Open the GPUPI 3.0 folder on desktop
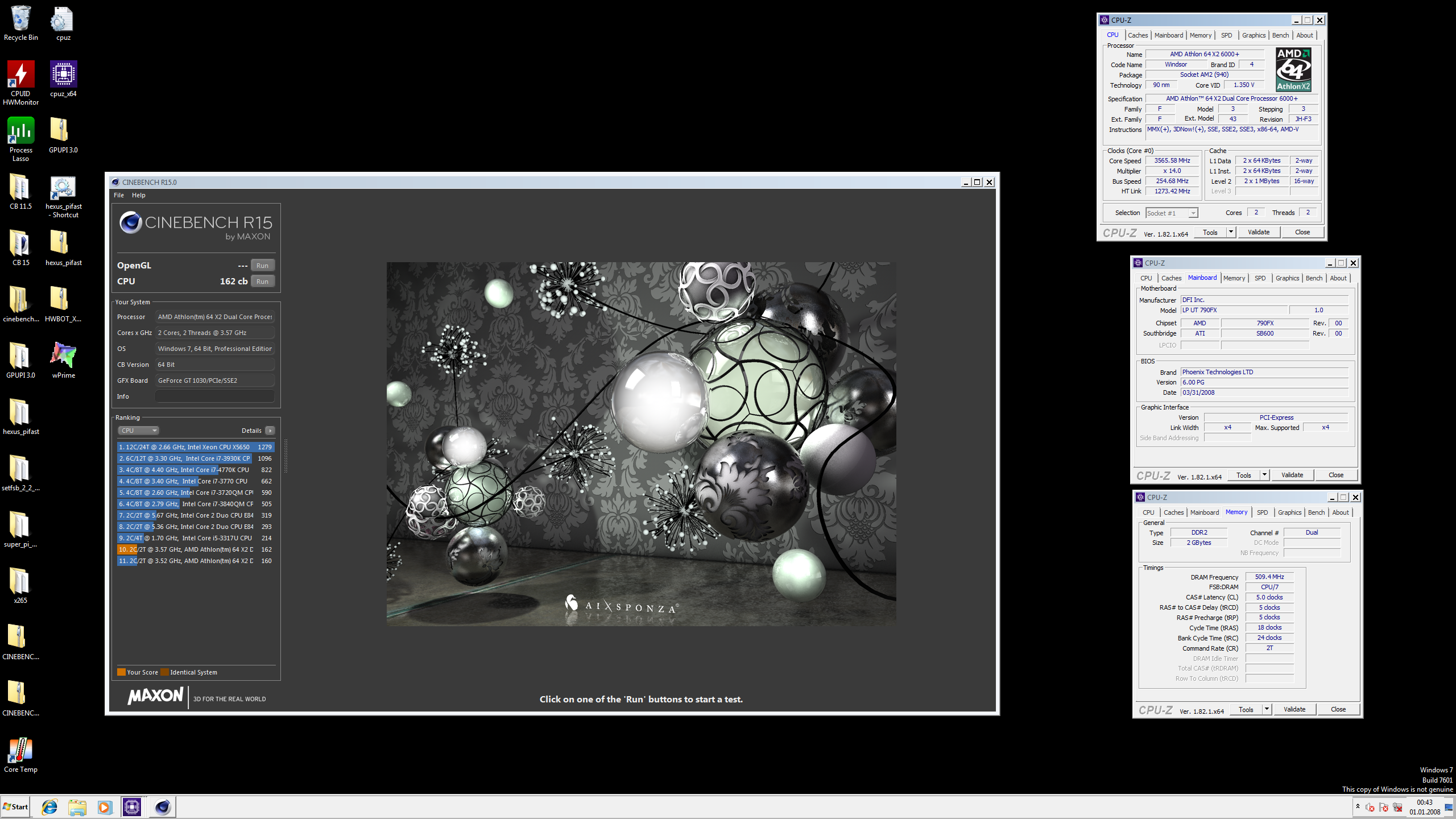1456x819 pixels. pos(20,361)
